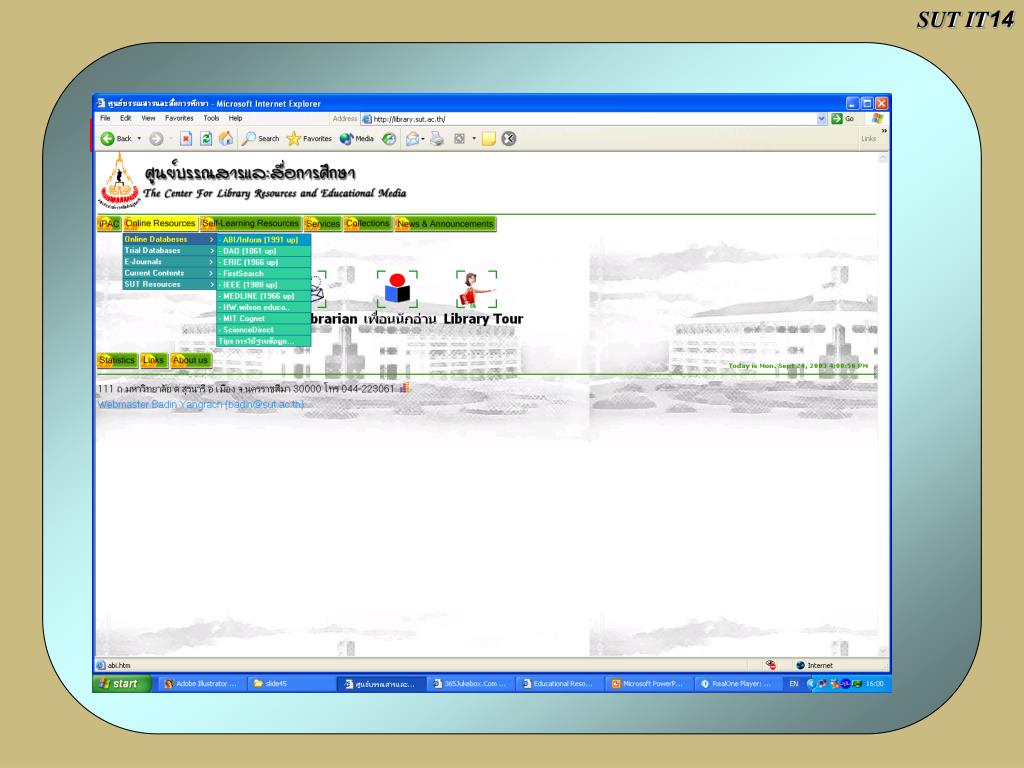Viewport: 1024px width, 768px height.
Task: Switch to Adobe Illustrator taskbar button
Action: point(201,684)
